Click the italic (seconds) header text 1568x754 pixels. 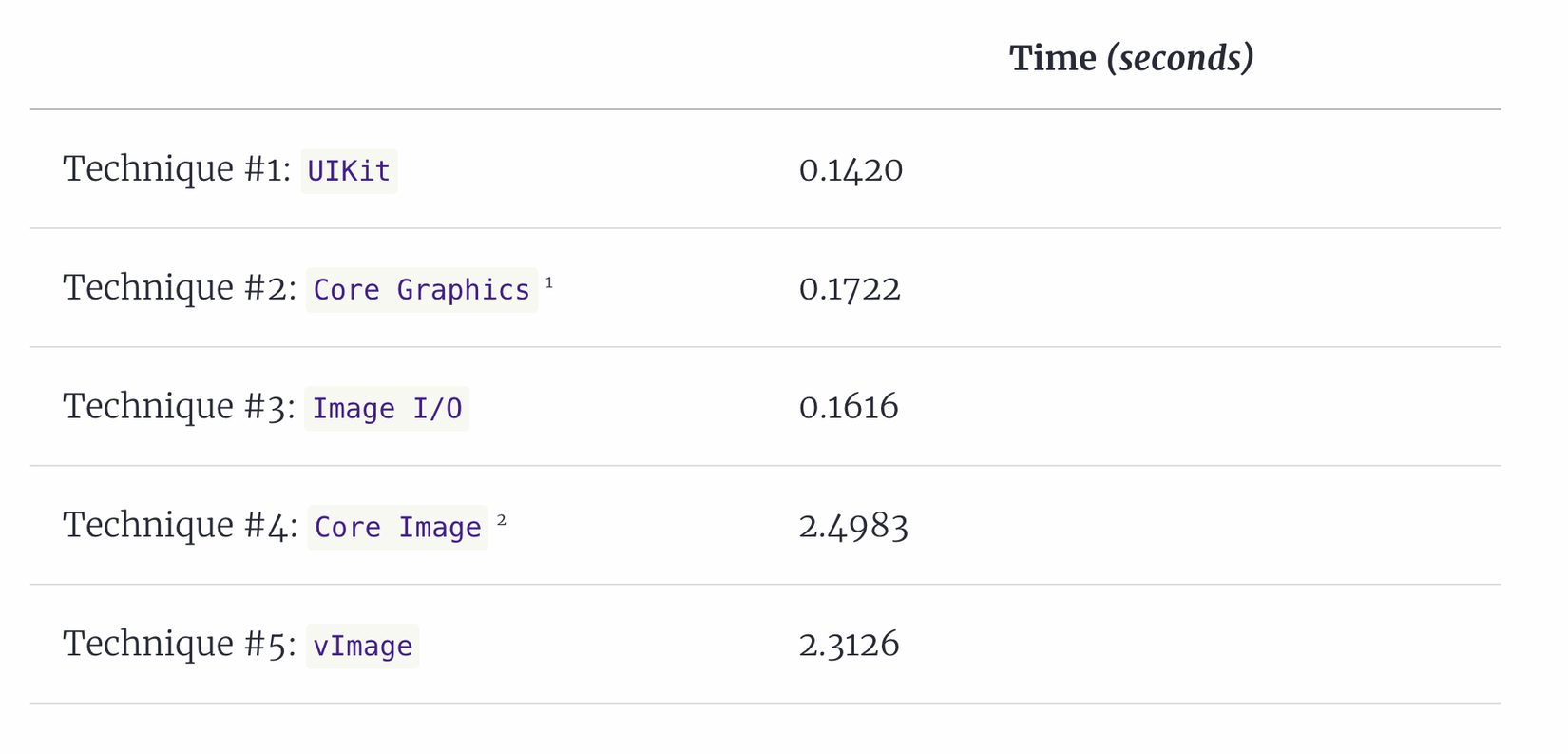pyautogui.click(x=1180, y=59)
